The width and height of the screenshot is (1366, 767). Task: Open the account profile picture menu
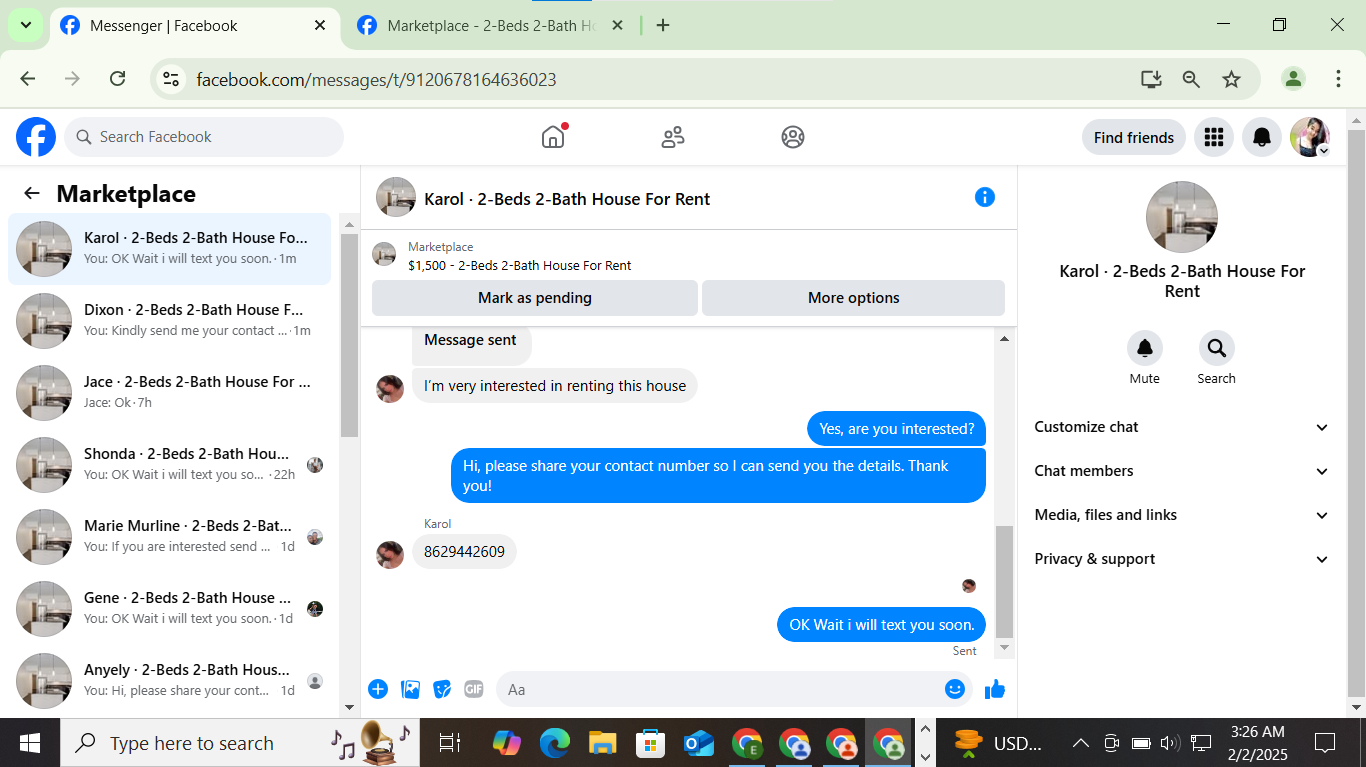click(1309, 137)
